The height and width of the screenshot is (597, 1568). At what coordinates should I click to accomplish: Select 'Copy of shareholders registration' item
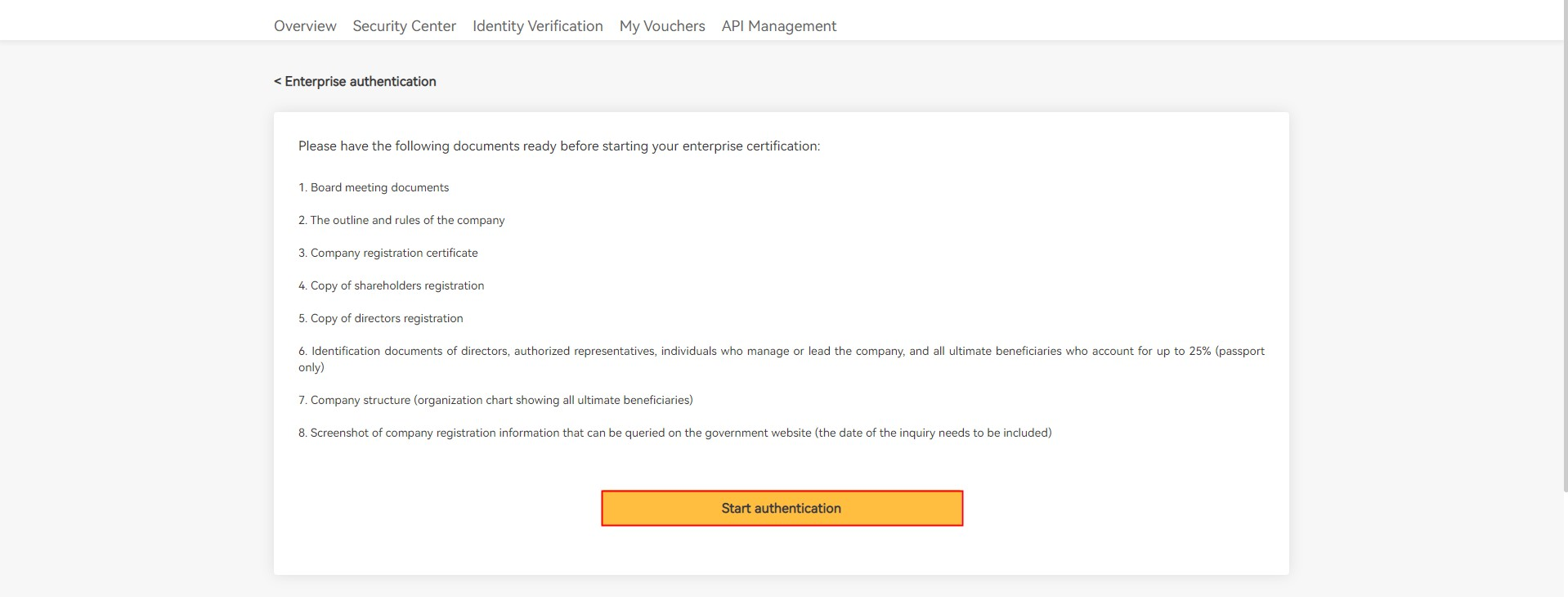click(x=397, y=285)
